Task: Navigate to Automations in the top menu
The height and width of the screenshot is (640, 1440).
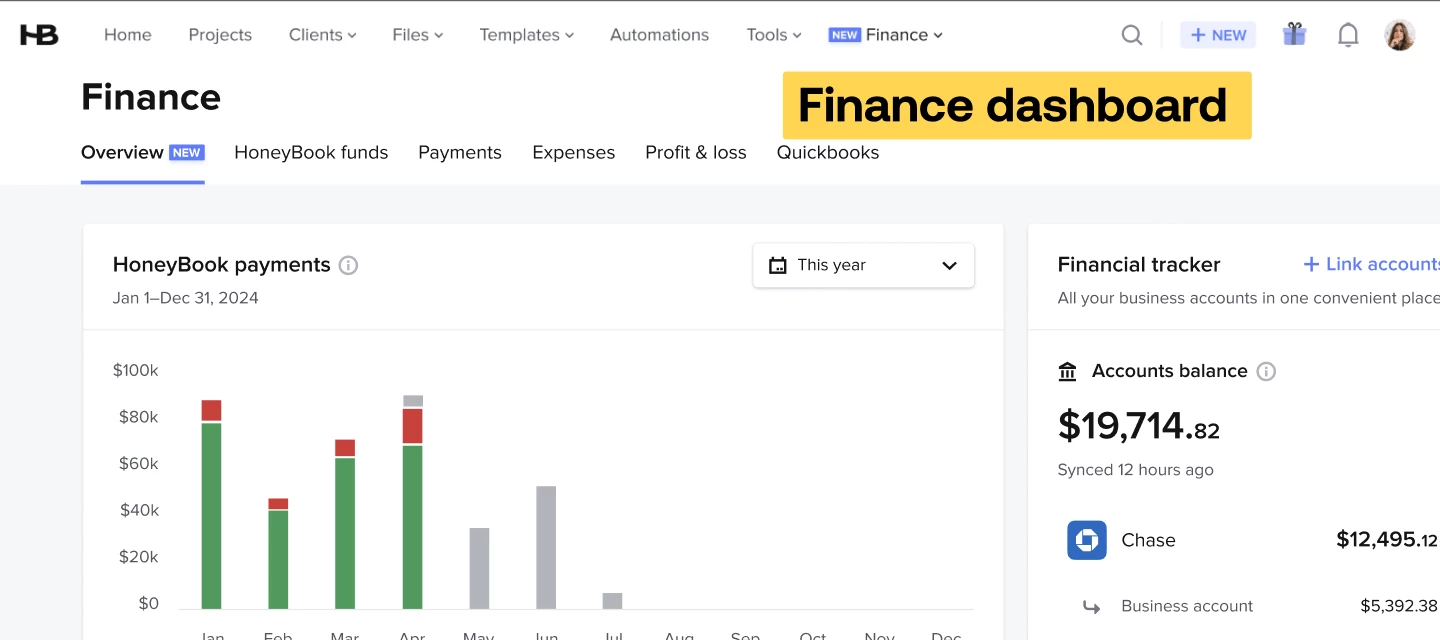Action: tap(659, 34)
